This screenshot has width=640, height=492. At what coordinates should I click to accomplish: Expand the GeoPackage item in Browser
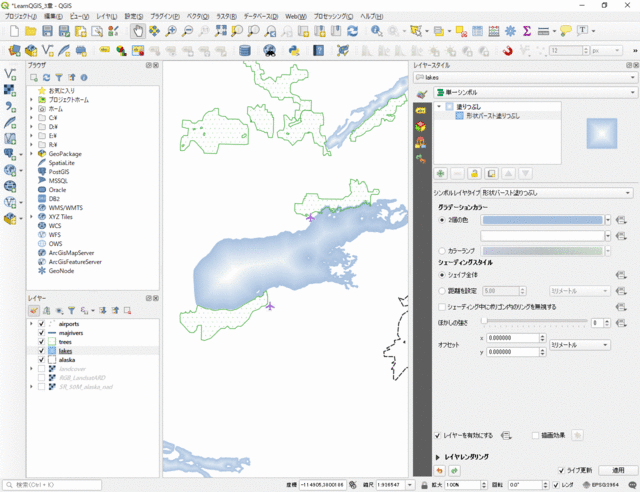(x=31, y=154)
